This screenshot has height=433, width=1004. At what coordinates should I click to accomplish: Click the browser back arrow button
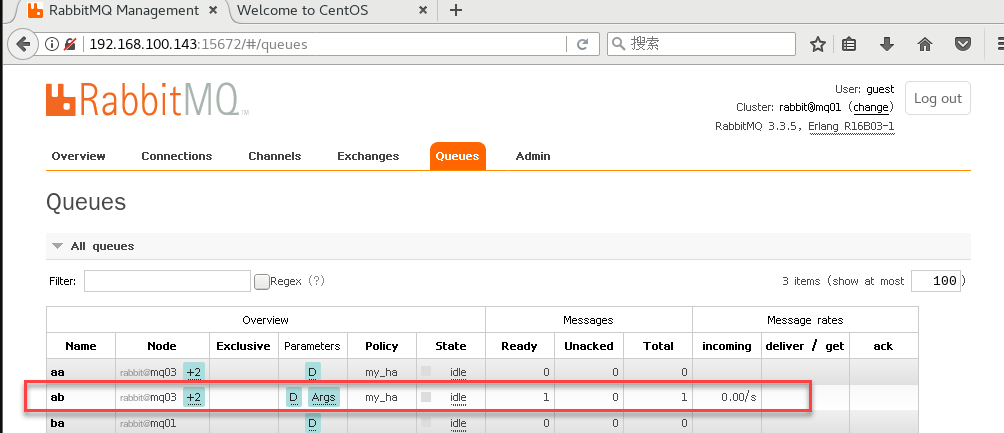[x=21, y=44]
